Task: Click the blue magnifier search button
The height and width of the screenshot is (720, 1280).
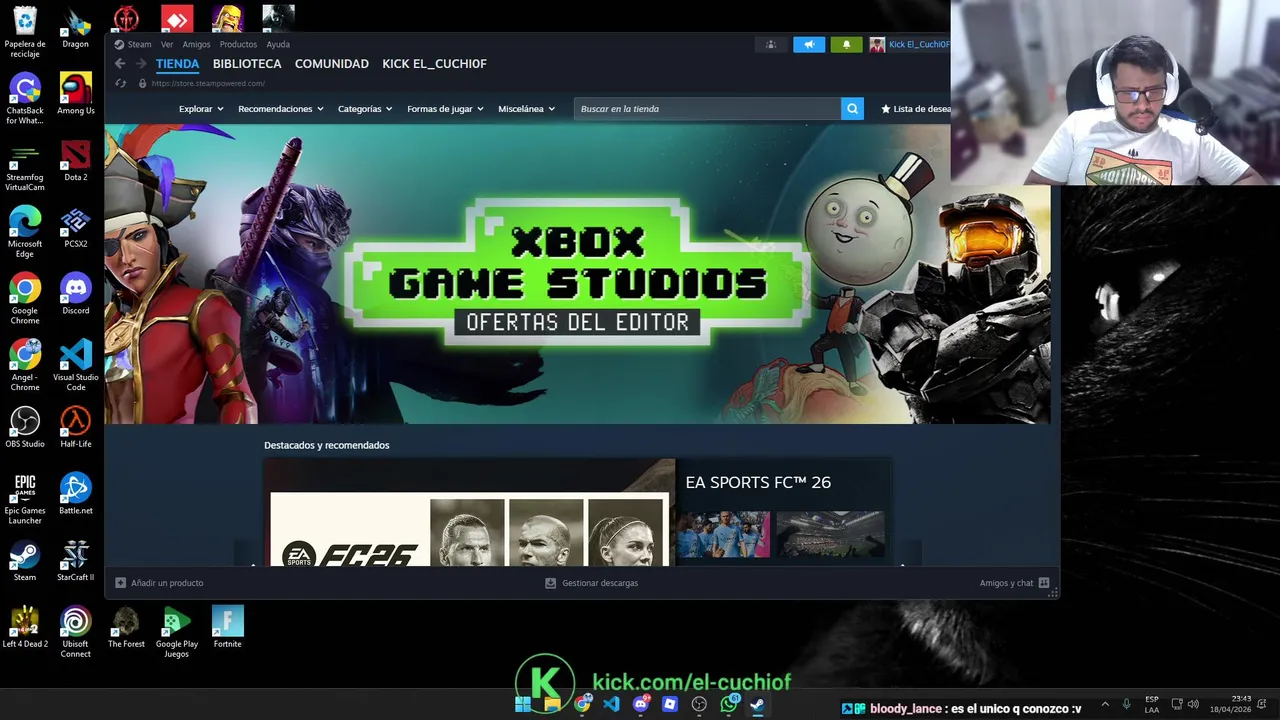Action: (852, 109)
